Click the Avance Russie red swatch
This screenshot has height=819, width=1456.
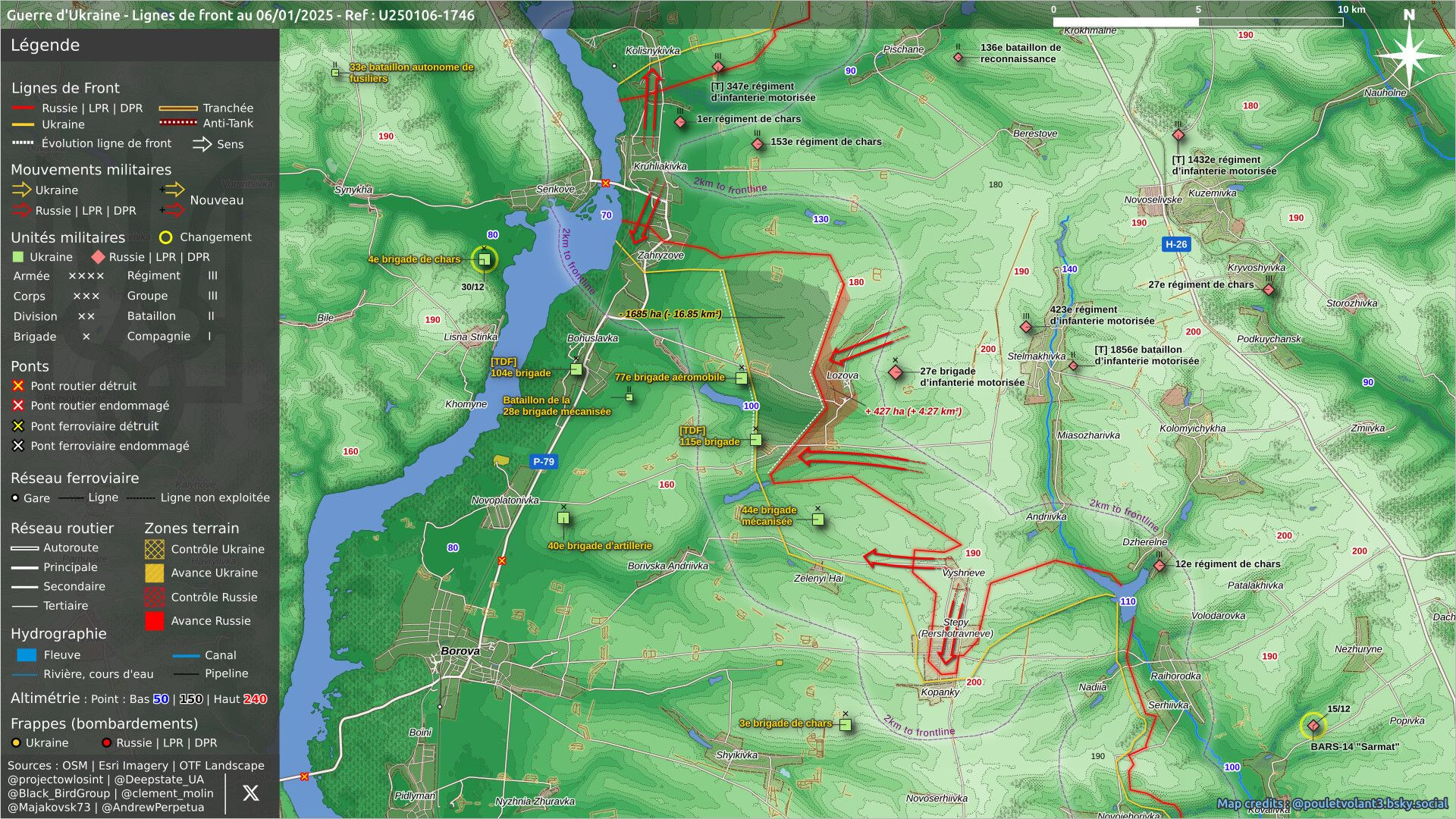click(x=155, y=621)
